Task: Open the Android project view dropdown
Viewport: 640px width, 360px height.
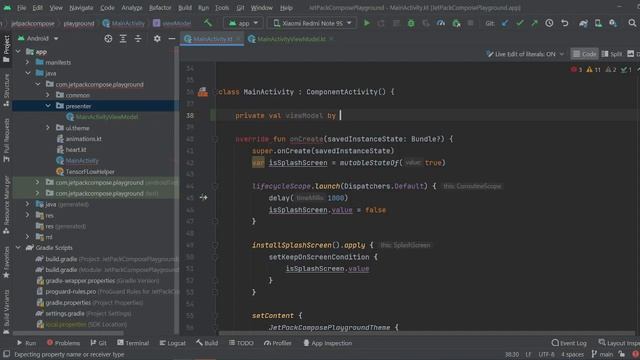Action: [x=38, y=38]
